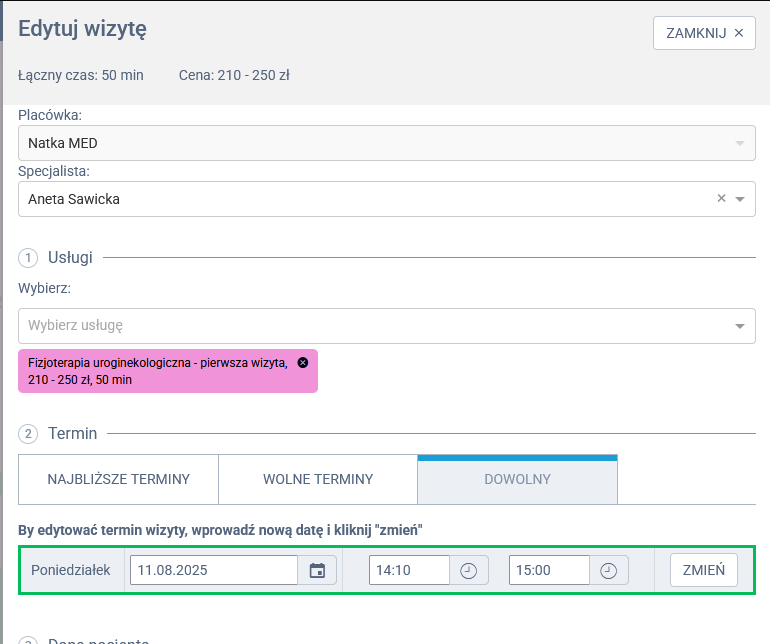Click the clock icon next to 15:00
Viewport: 770px width, 644px height.
click(608, 571)
